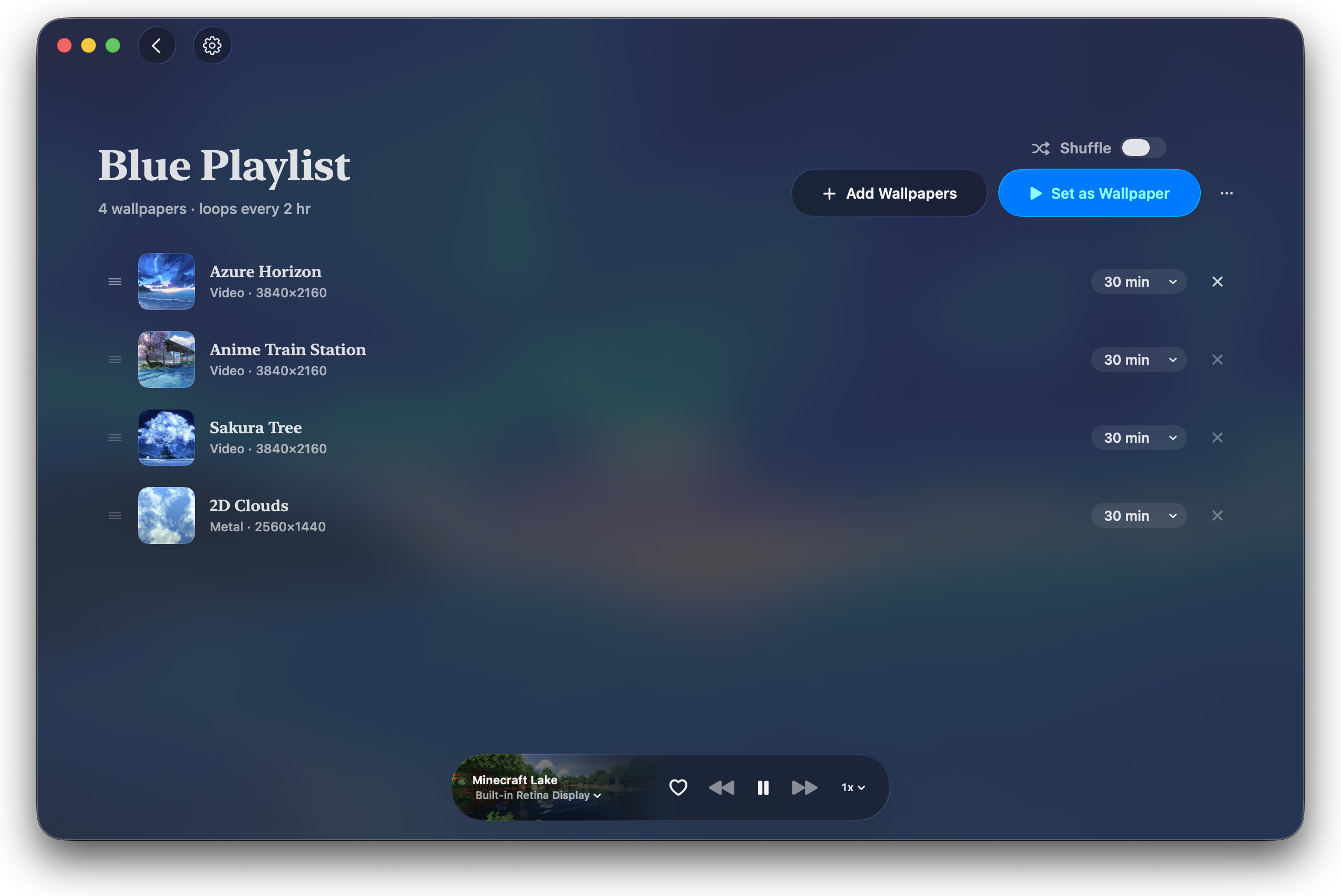Screen dimensions: 1341x896
Task: Click the Sakura Tree name text
Action: coord(256,427)
